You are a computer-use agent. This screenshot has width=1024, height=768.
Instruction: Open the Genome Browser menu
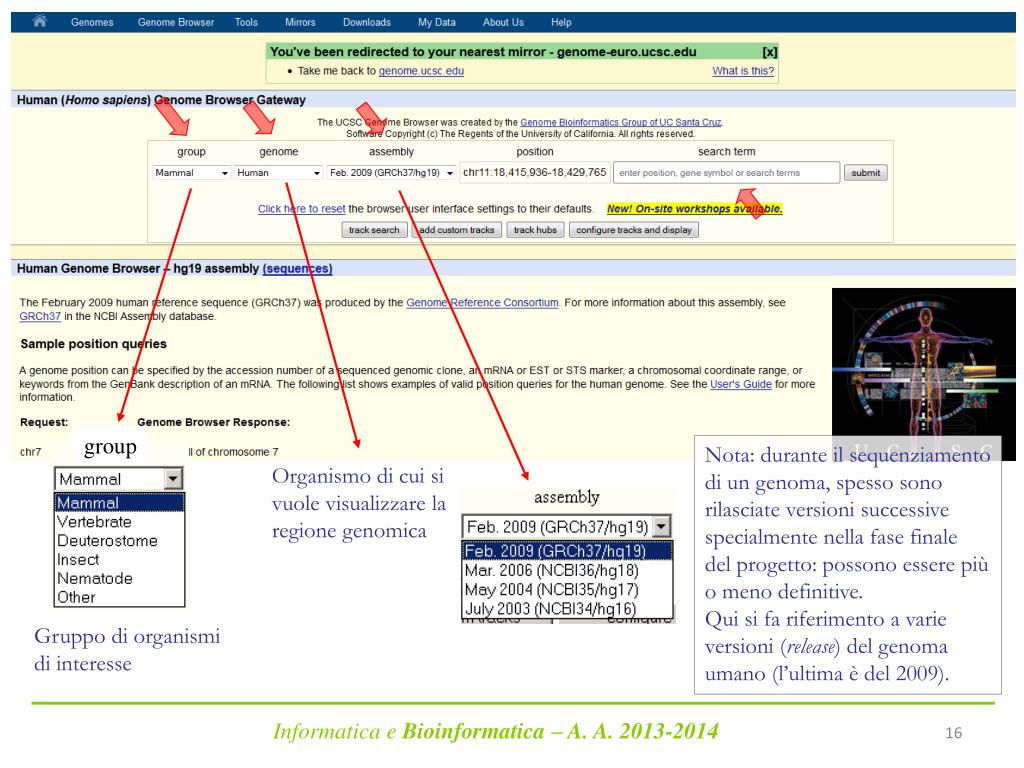176,22
